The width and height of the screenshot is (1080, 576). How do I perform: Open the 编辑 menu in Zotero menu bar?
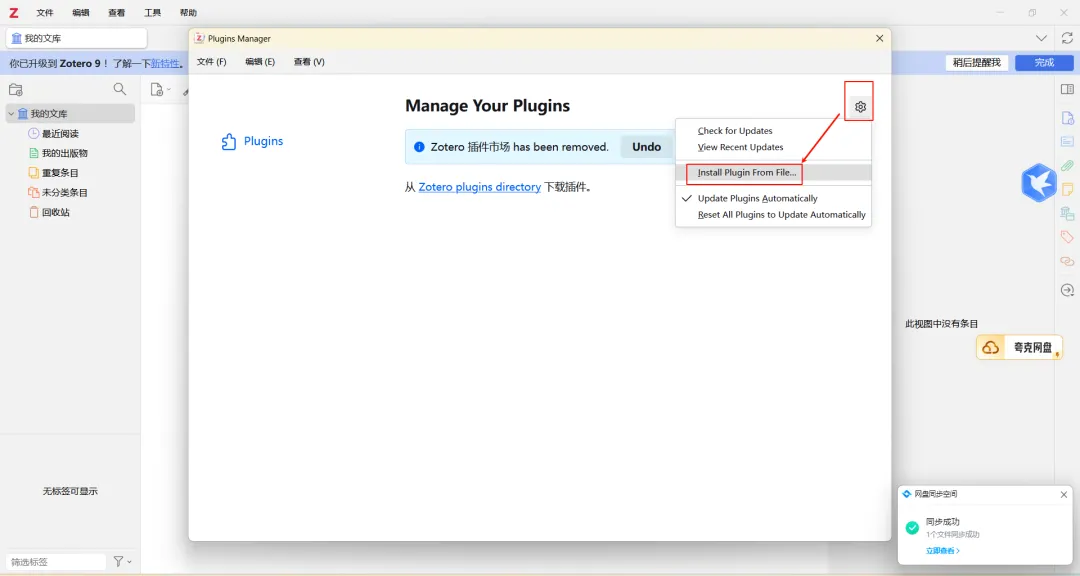(81, 12)
